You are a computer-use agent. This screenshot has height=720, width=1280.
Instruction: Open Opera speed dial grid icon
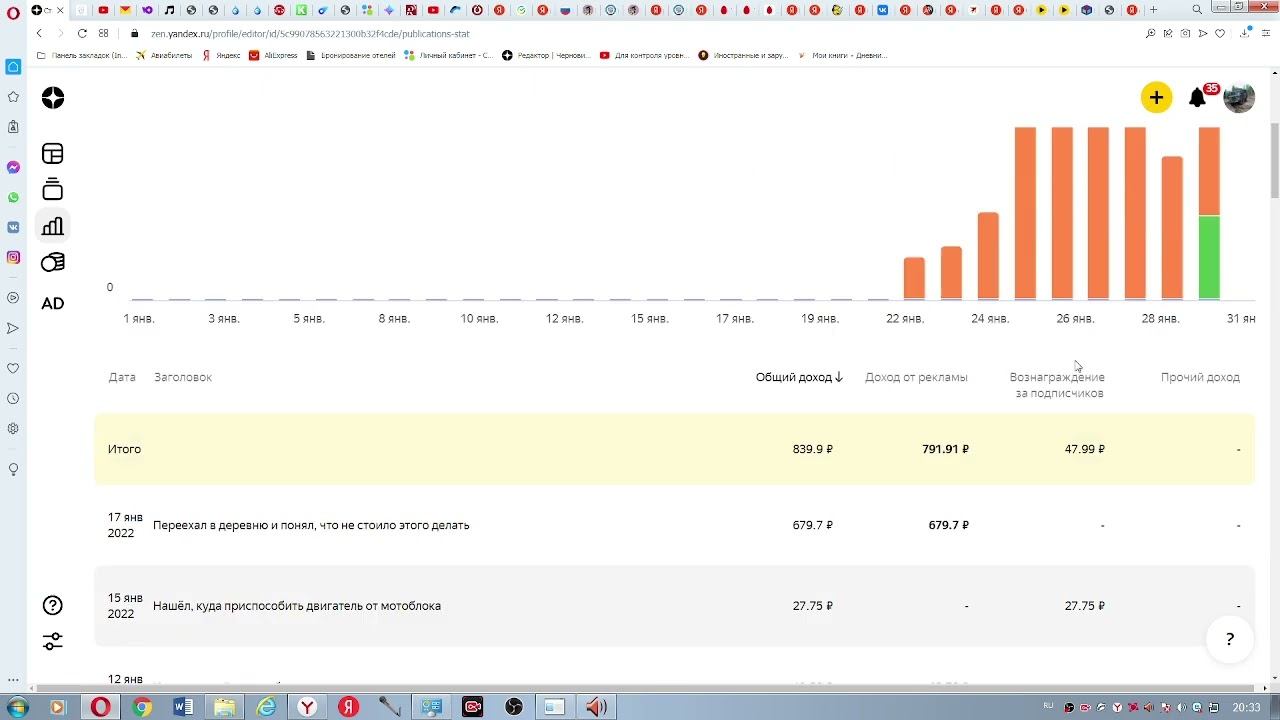click(x=103, y=33)
